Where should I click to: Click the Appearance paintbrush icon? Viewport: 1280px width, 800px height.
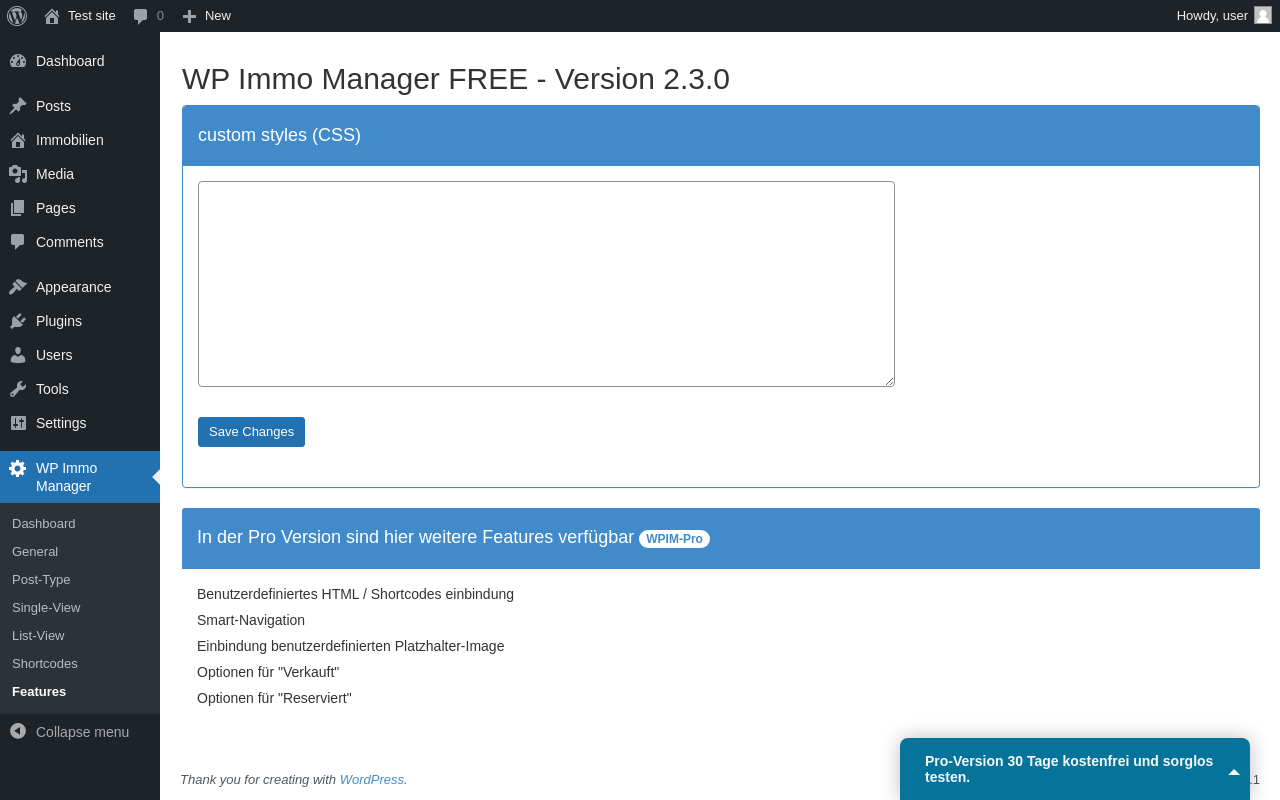pyautogui.click(x=18, y=287)
